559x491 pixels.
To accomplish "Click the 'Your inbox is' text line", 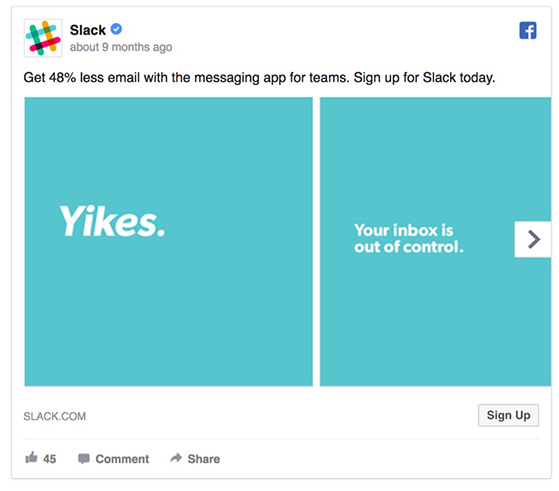I will (404, 230).
